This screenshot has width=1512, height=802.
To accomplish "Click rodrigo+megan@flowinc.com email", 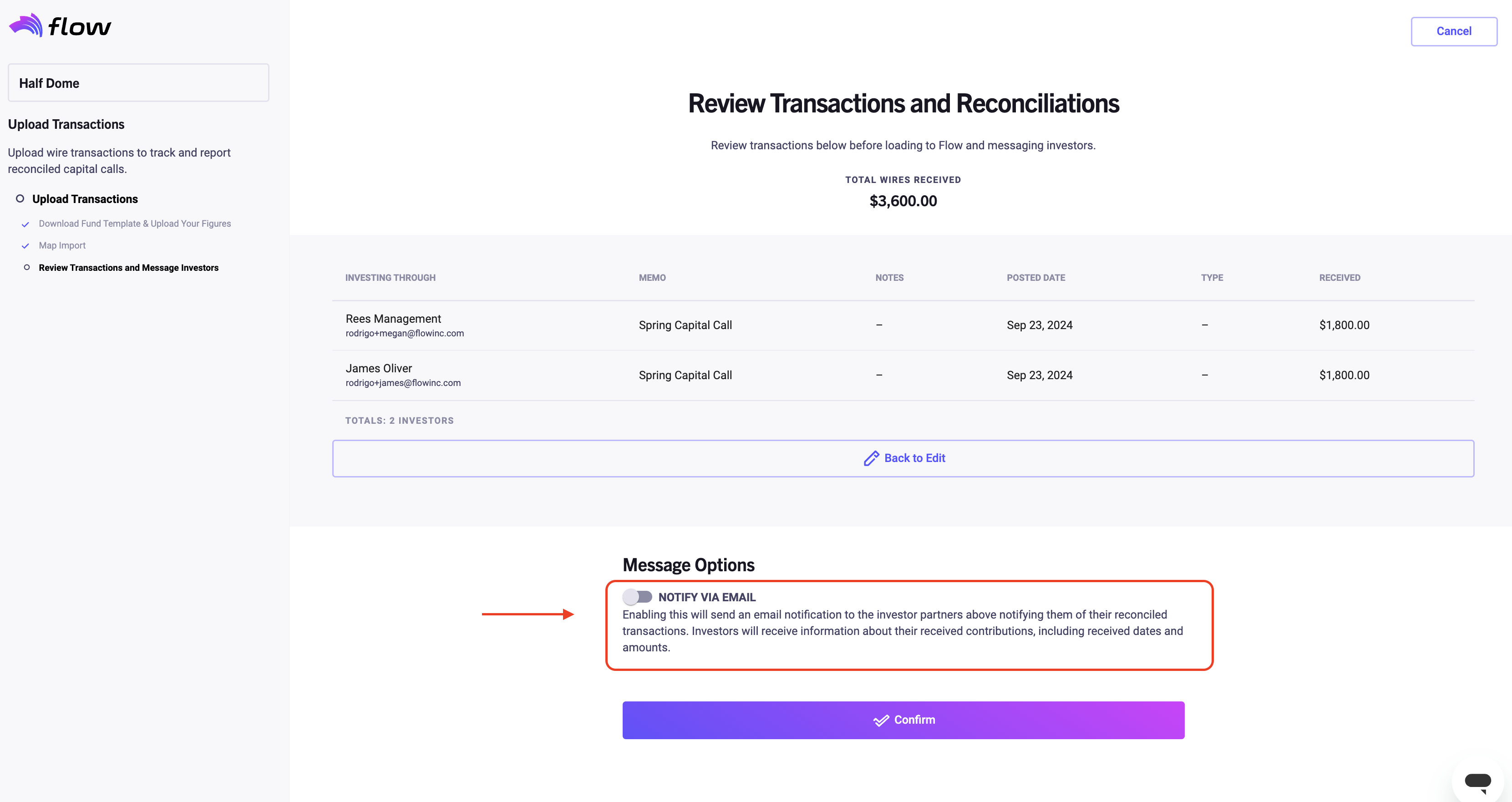I will point(405,334).
